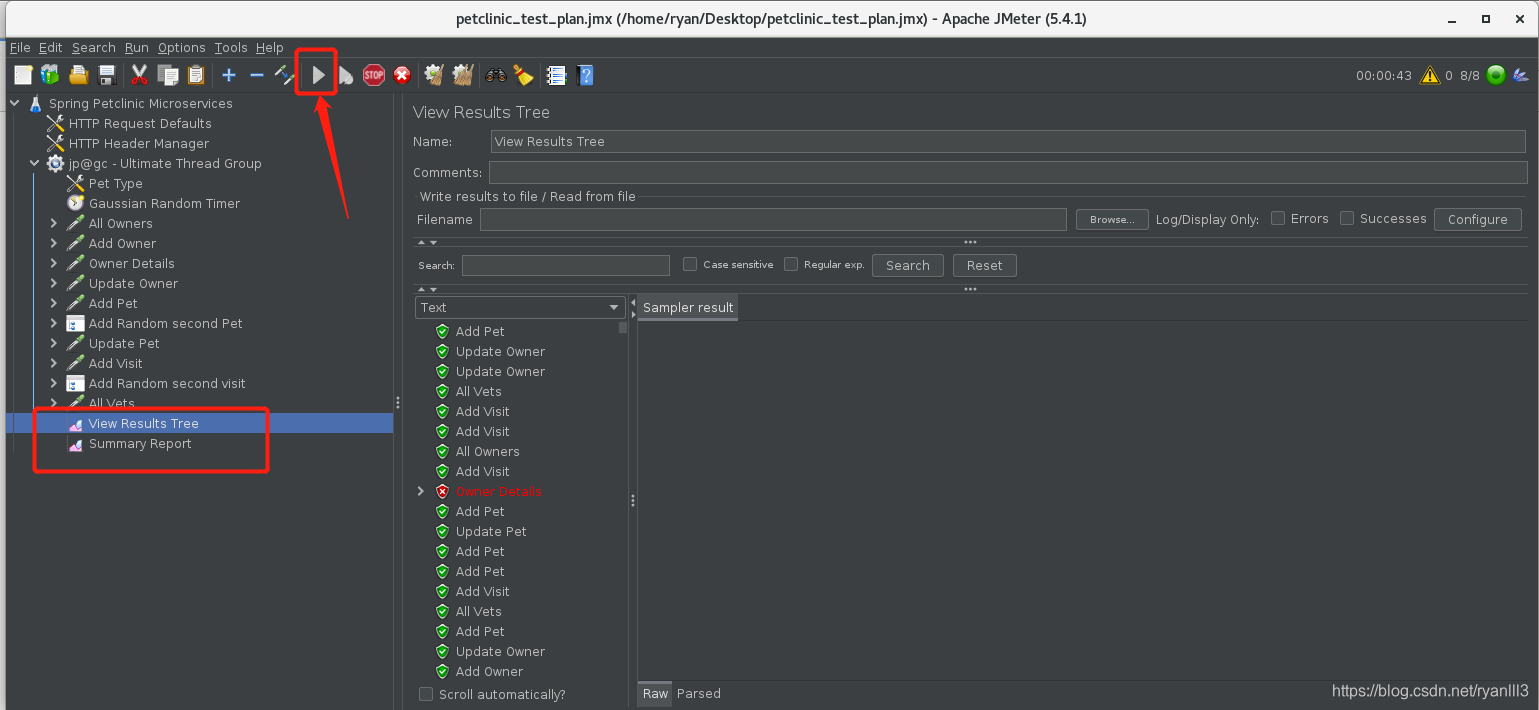
Task: Click Start no pauses icon
Action: [x=345, y=75]
